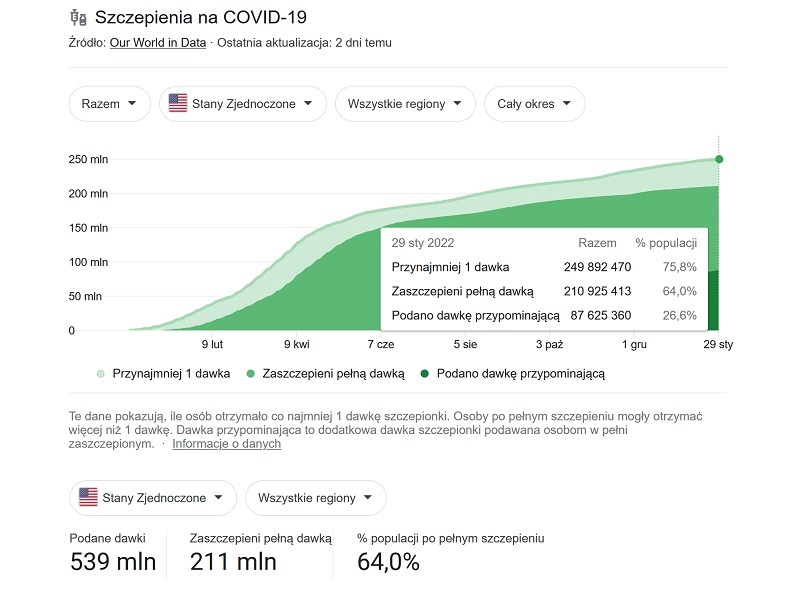Click the '64,0%' full vaccination percentage
This screenshot has width=800, height=592.
[x=390, y=561]
